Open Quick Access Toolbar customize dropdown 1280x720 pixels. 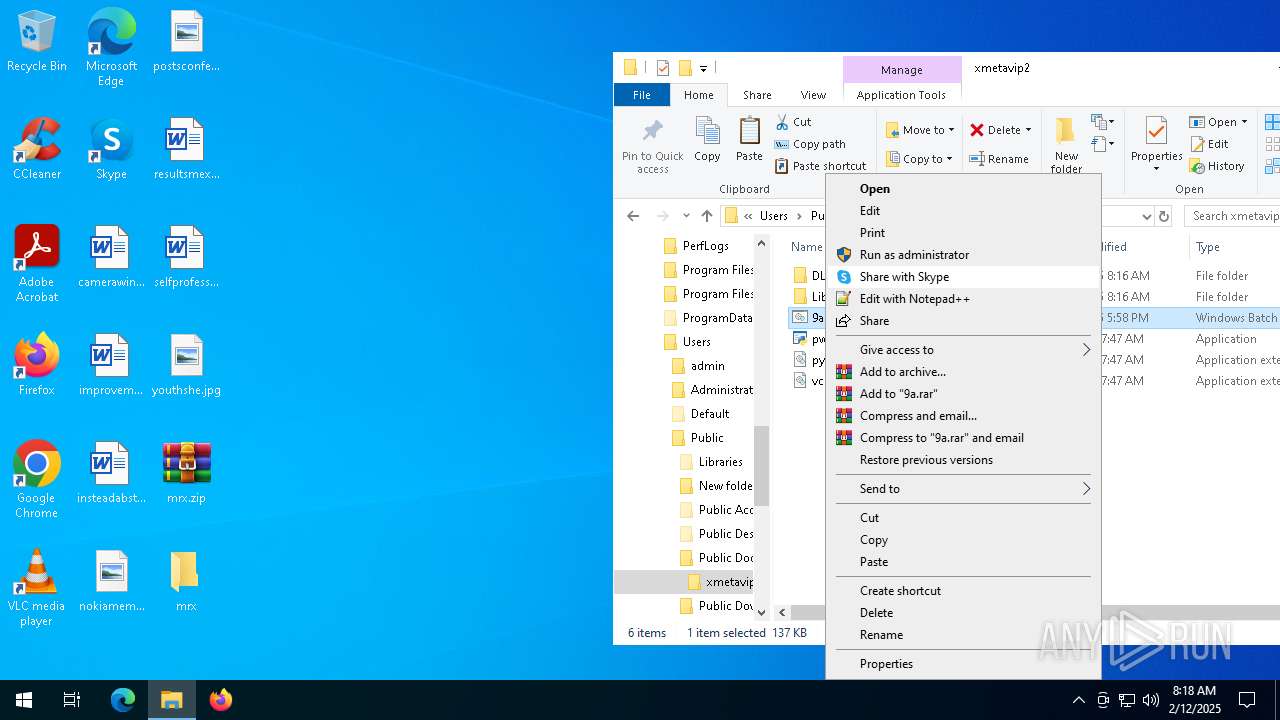tap(703, 69)
